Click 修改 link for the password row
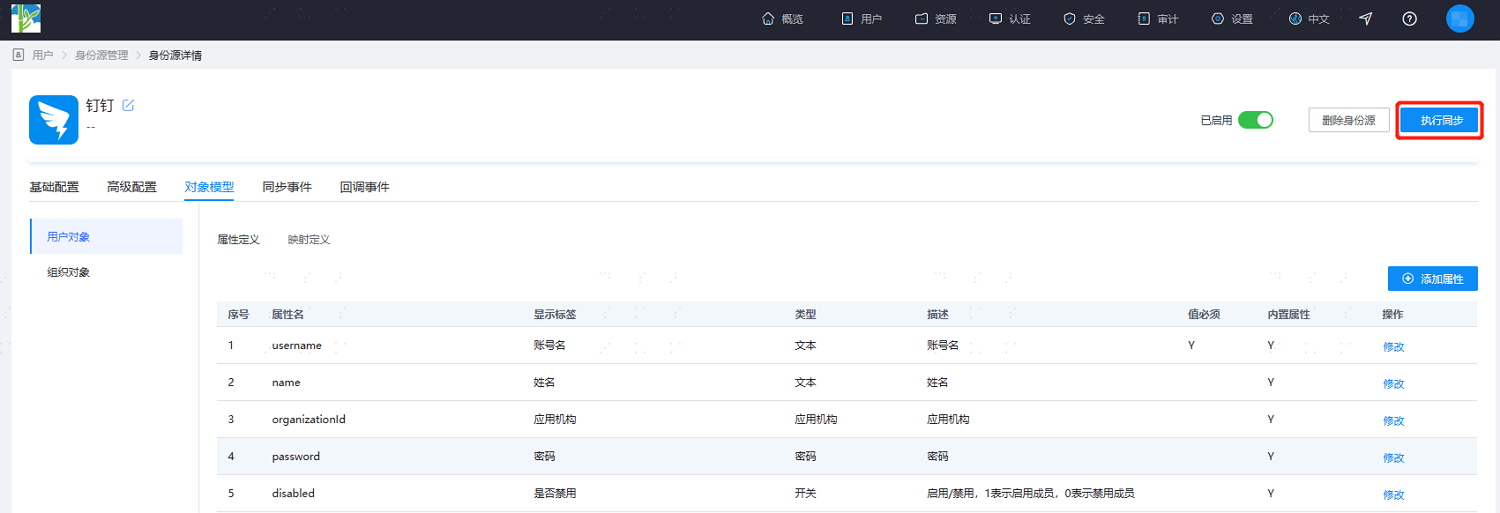 pyautogui.click(x=1394, y=457)
